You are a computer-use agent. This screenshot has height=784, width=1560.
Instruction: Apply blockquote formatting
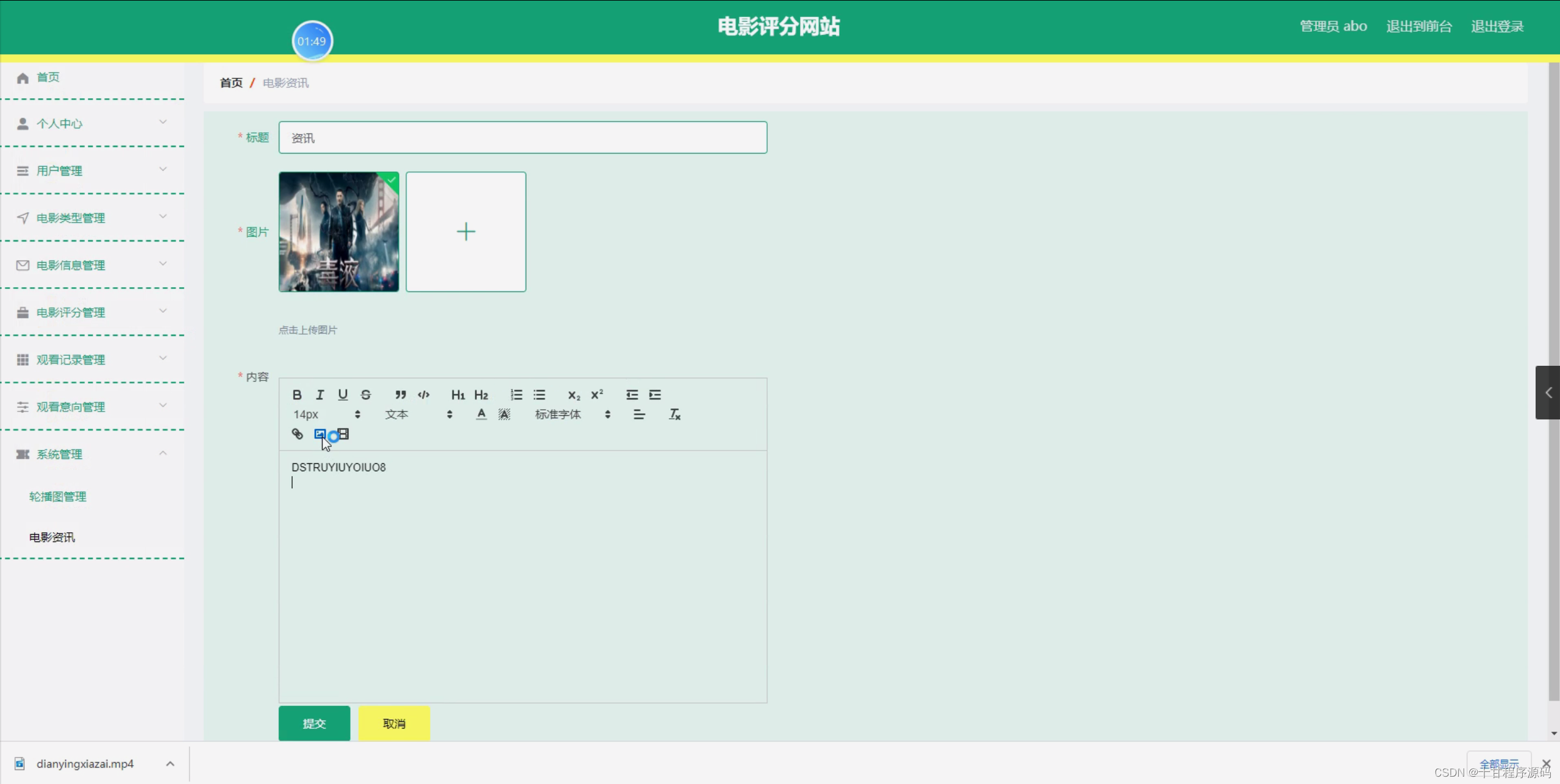(x=400, y=394)
